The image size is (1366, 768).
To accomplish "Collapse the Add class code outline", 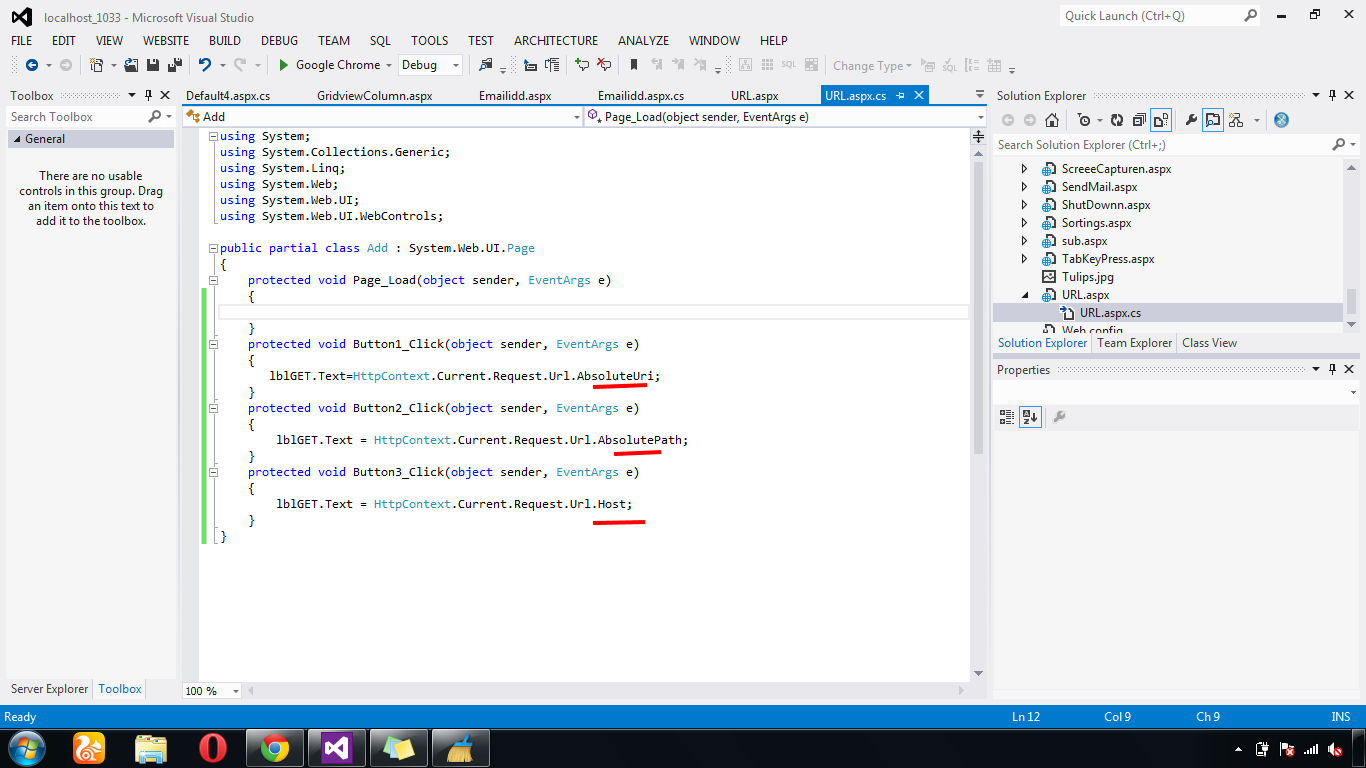I will [x=213, y=248].
